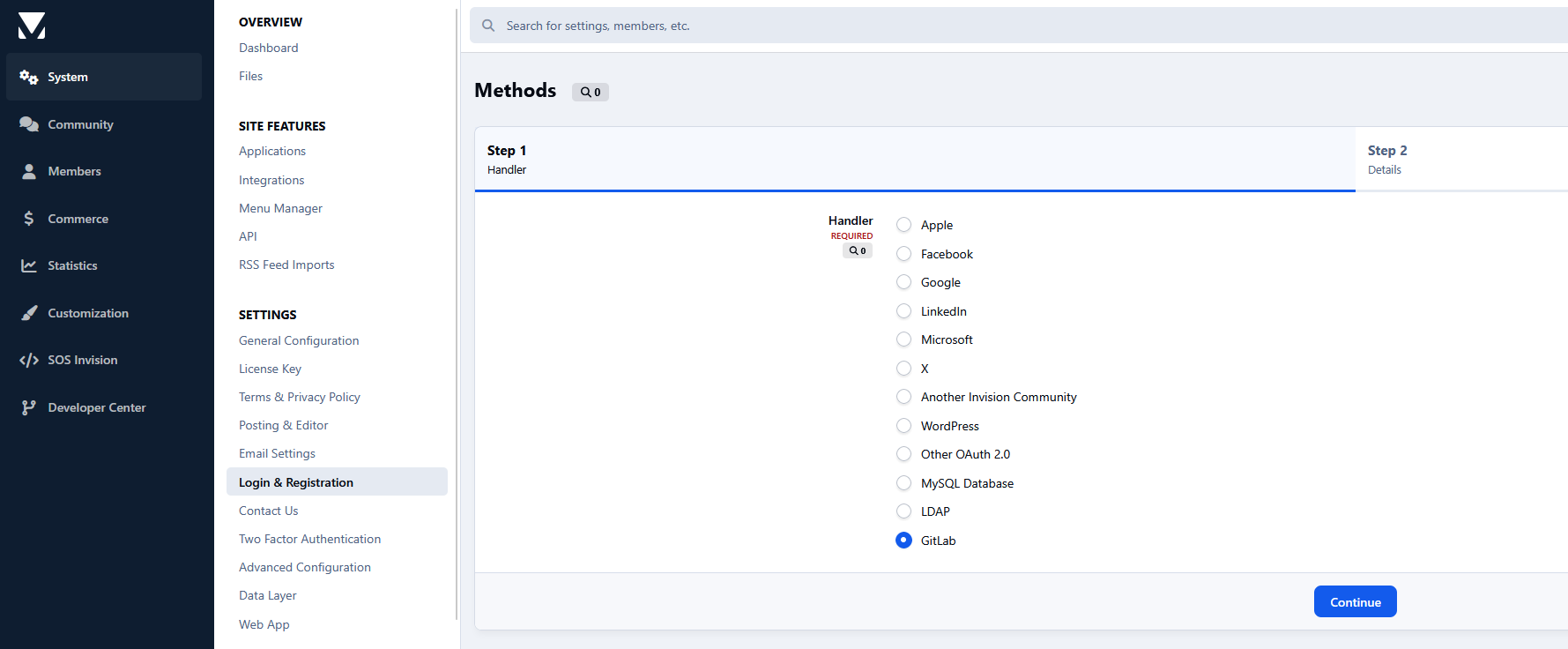The height and width of the screenshot is (649, 1568).
Task: Click the Invision logo icon
Action: (32, 26)
